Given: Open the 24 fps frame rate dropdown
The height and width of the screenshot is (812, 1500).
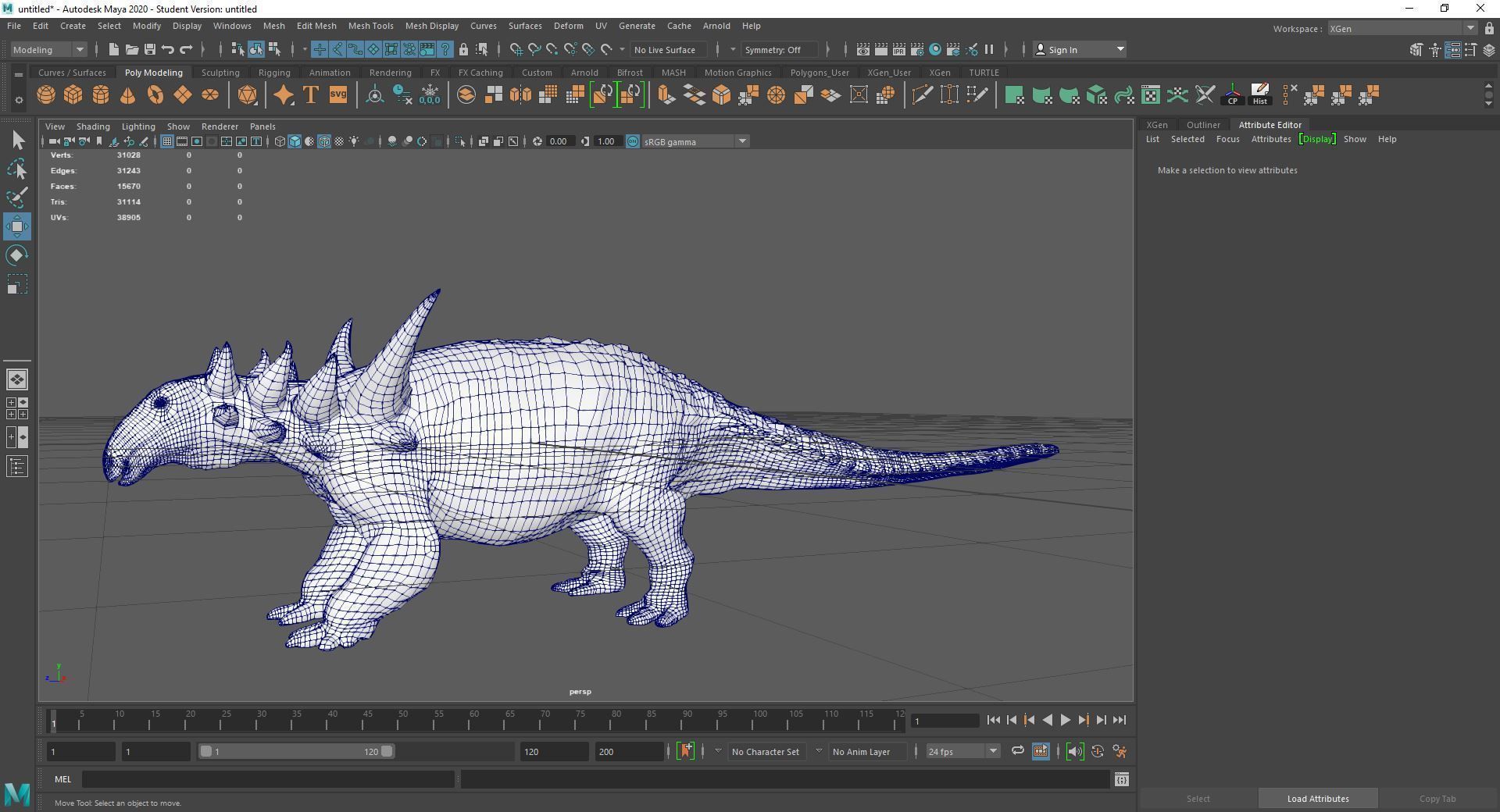Looking at the screenshot, I should [x=962, y=751].
